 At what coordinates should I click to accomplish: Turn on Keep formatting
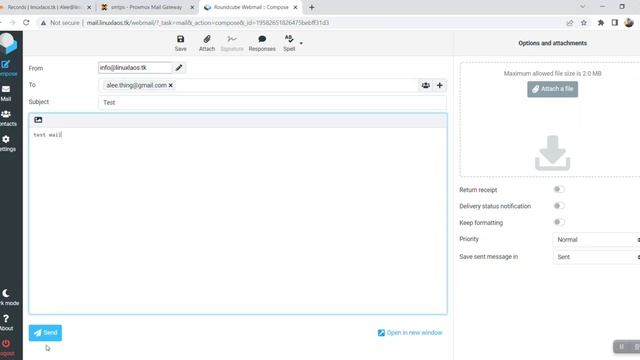click(559, 222)
